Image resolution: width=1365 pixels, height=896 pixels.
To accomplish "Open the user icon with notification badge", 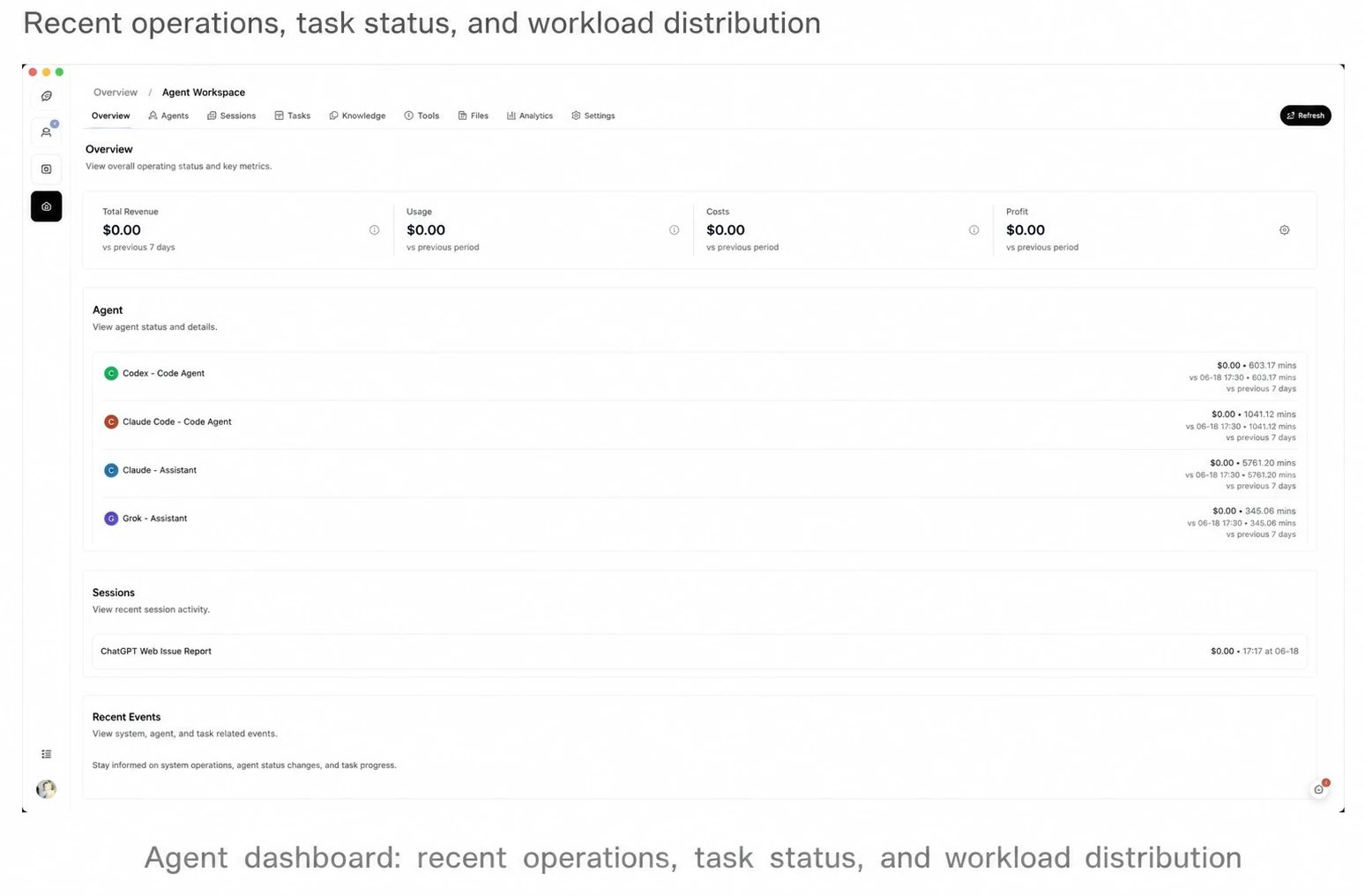I will (x=47, y=132).
